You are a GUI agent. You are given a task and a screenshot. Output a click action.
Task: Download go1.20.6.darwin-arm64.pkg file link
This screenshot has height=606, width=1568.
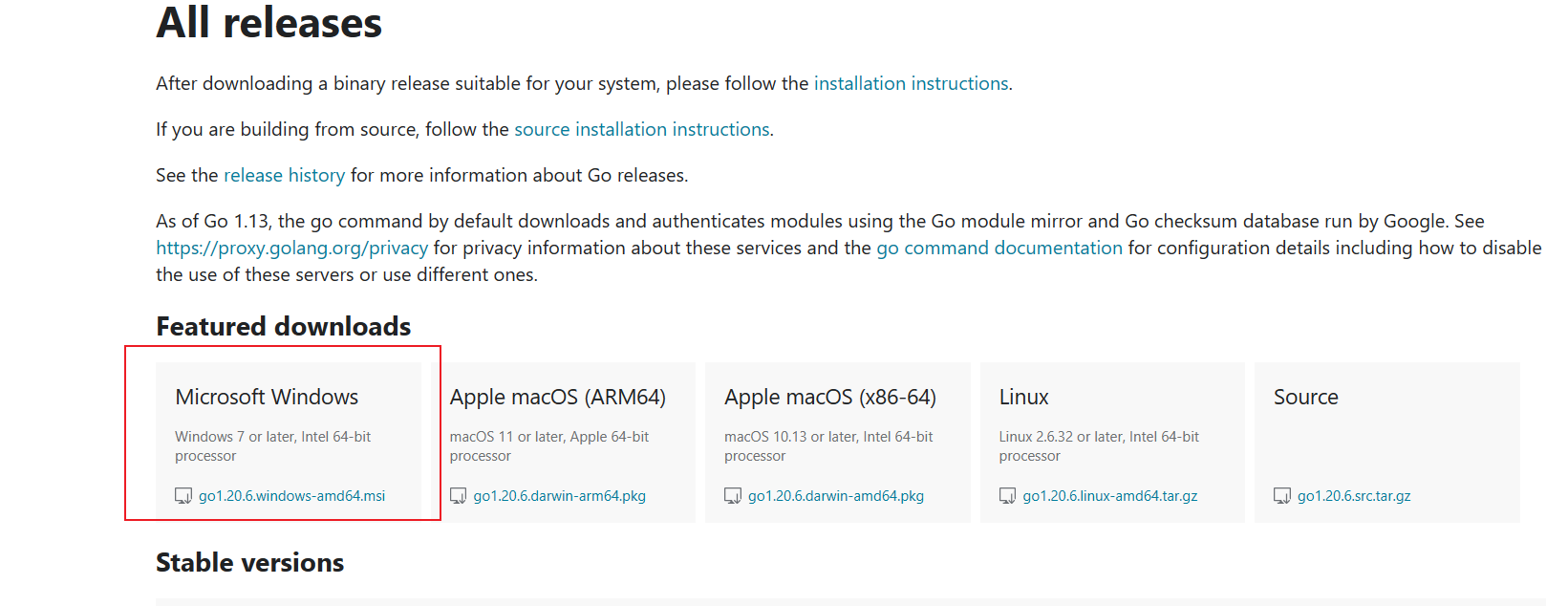(559, 496)
